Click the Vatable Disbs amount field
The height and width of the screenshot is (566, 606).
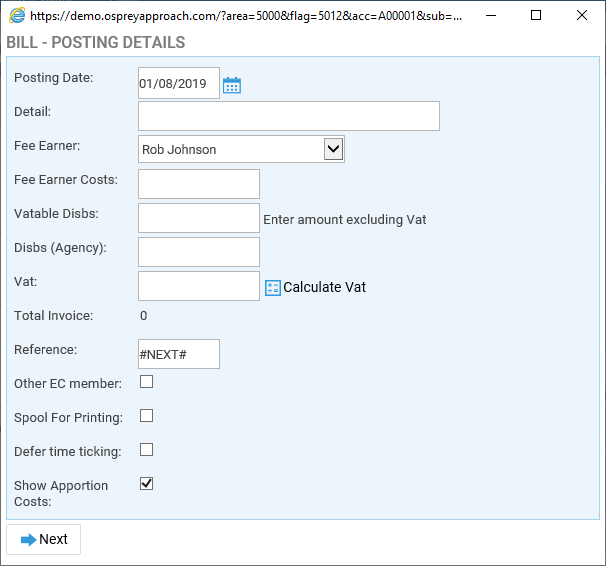point(199,218)
